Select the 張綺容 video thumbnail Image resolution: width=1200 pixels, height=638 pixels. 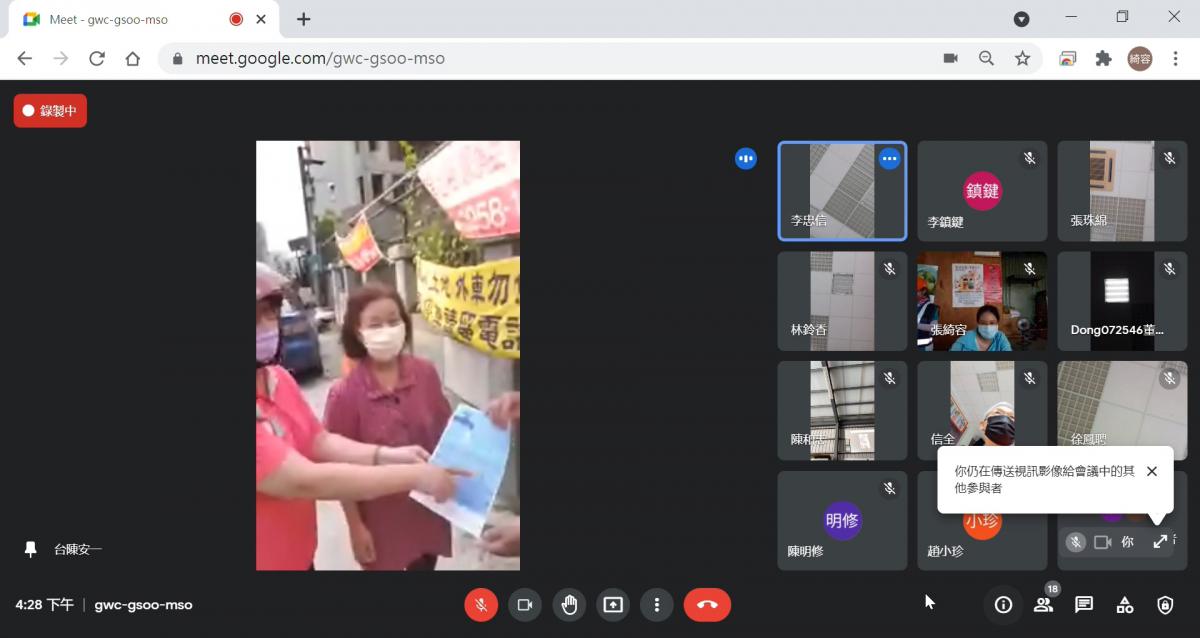pos(982,301)
